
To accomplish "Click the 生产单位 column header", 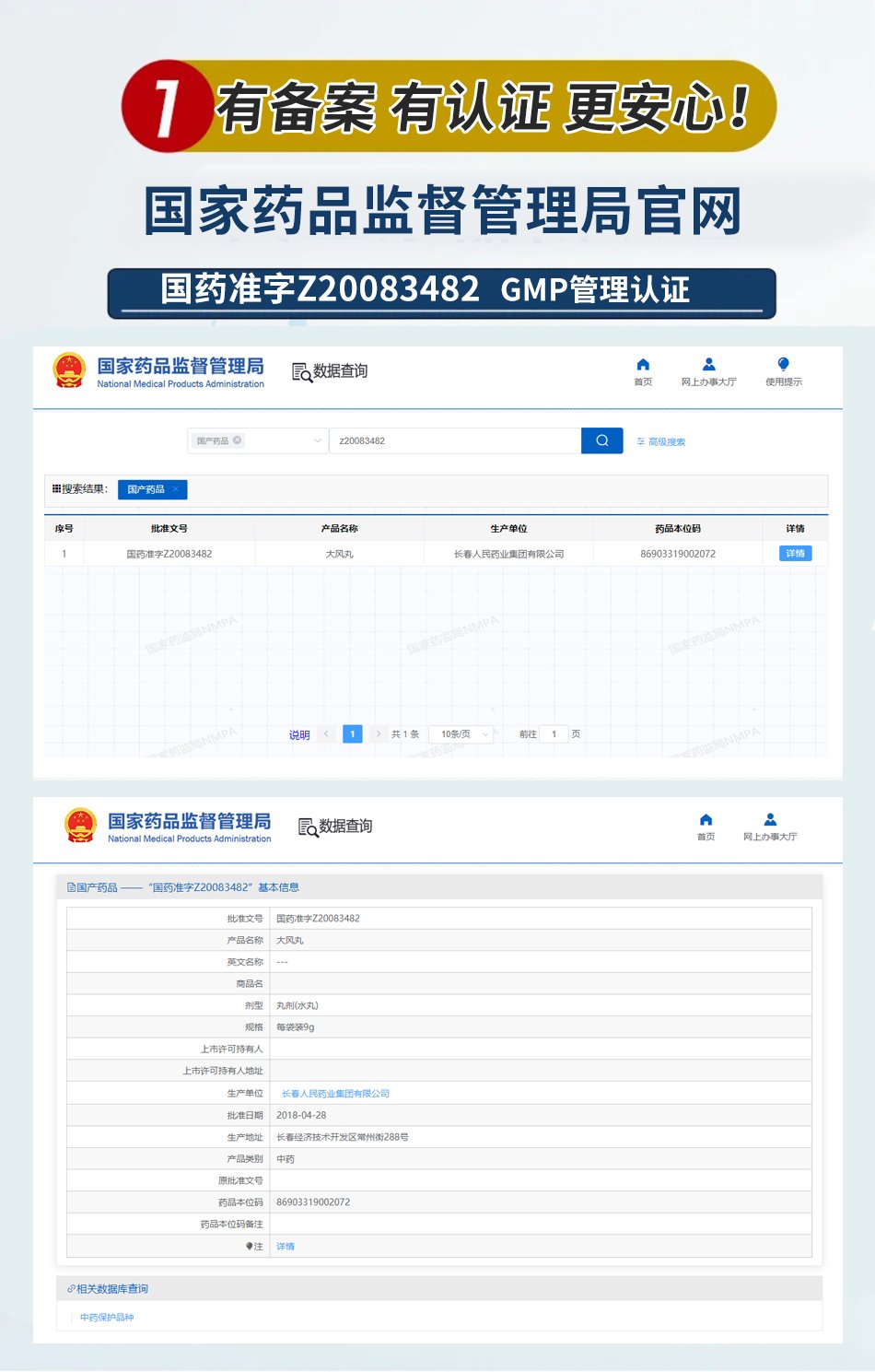I will click(508, 529).
